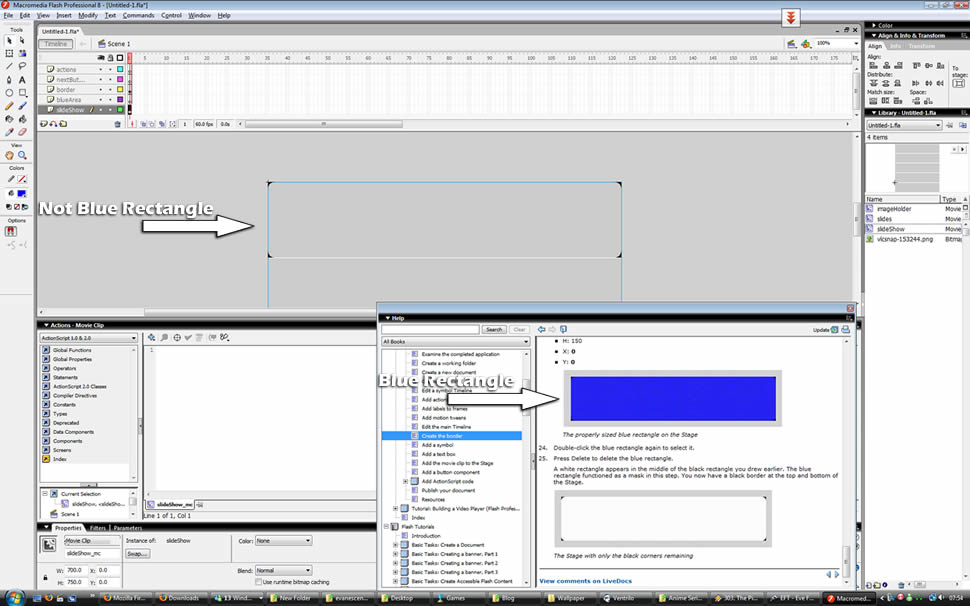
Task: Switch to the Parameters tab
Action: tap(128, 528)
